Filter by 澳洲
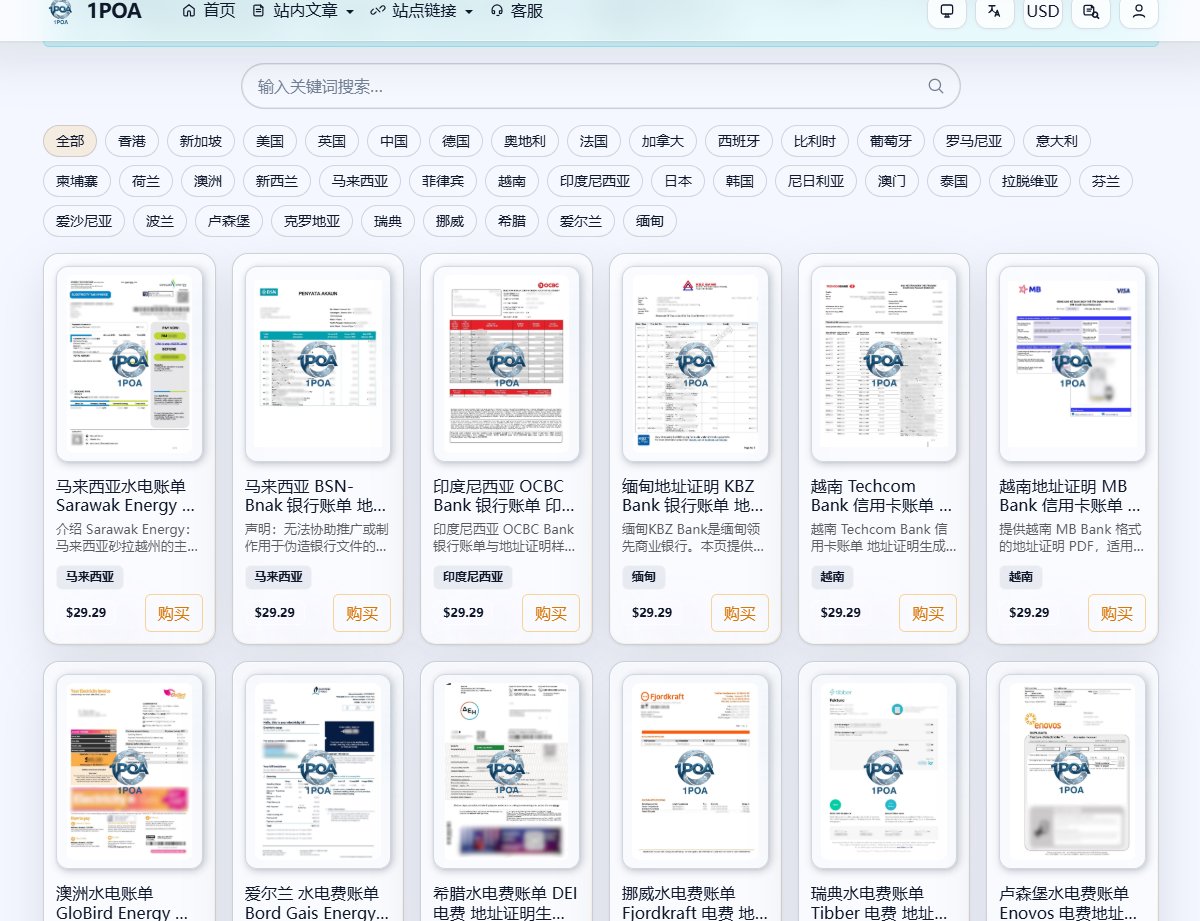1200x921 pixels. [208, 181]
